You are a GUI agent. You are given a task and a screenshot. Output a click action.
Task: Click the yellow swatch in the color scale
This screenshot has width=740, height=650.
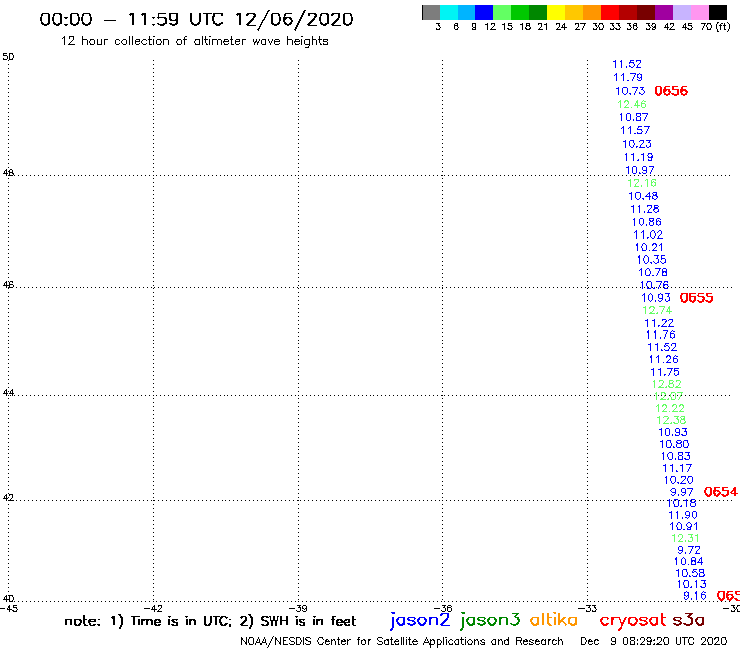coord(556,12)
